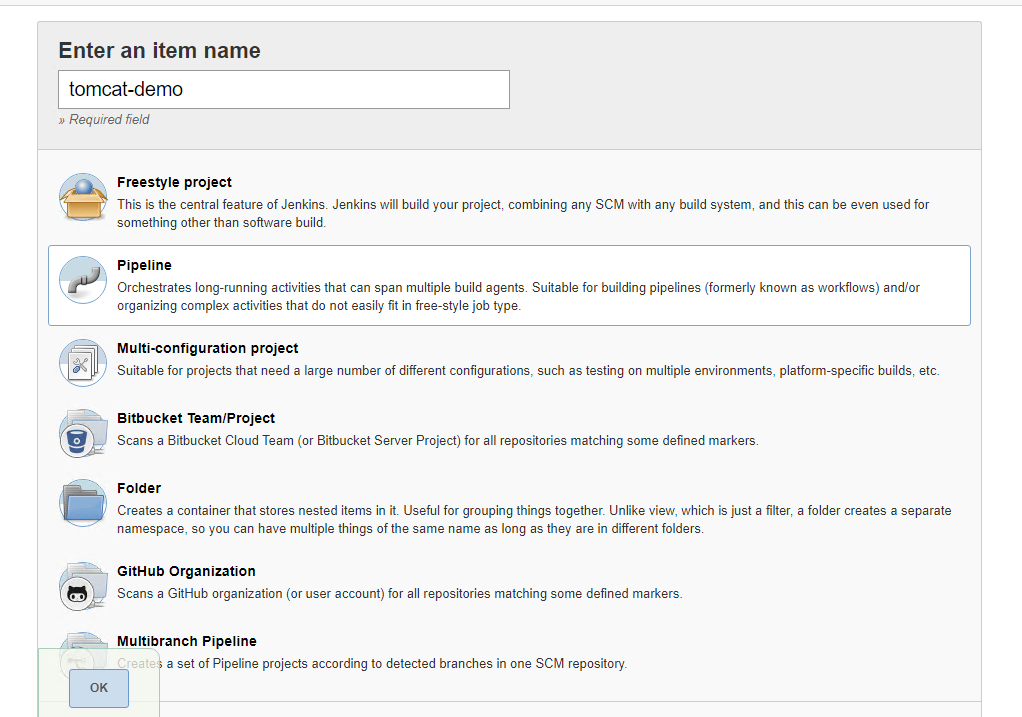Select the GitHub Organization title
1022x717 pixels.
click(186, 571)
